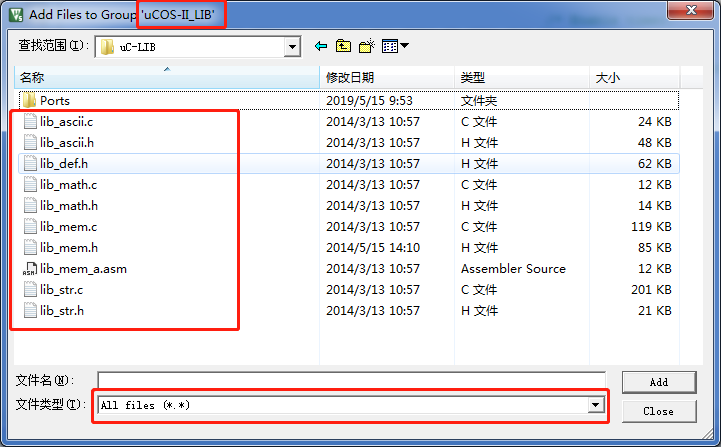Select file lib_ascii.h
This screenshot has height=447, width=721.
[x=67, y=143]
